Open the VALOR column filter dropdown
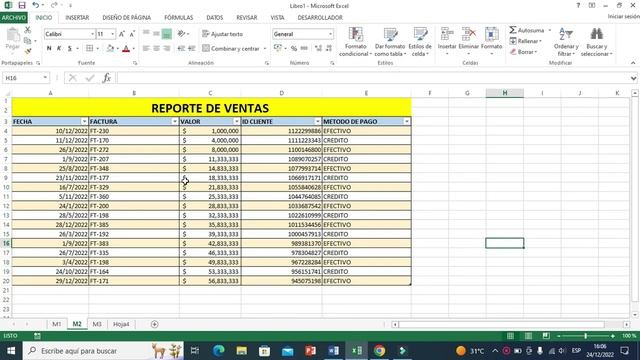The height and width of the screenshot is (360, 640). point(236,122)
